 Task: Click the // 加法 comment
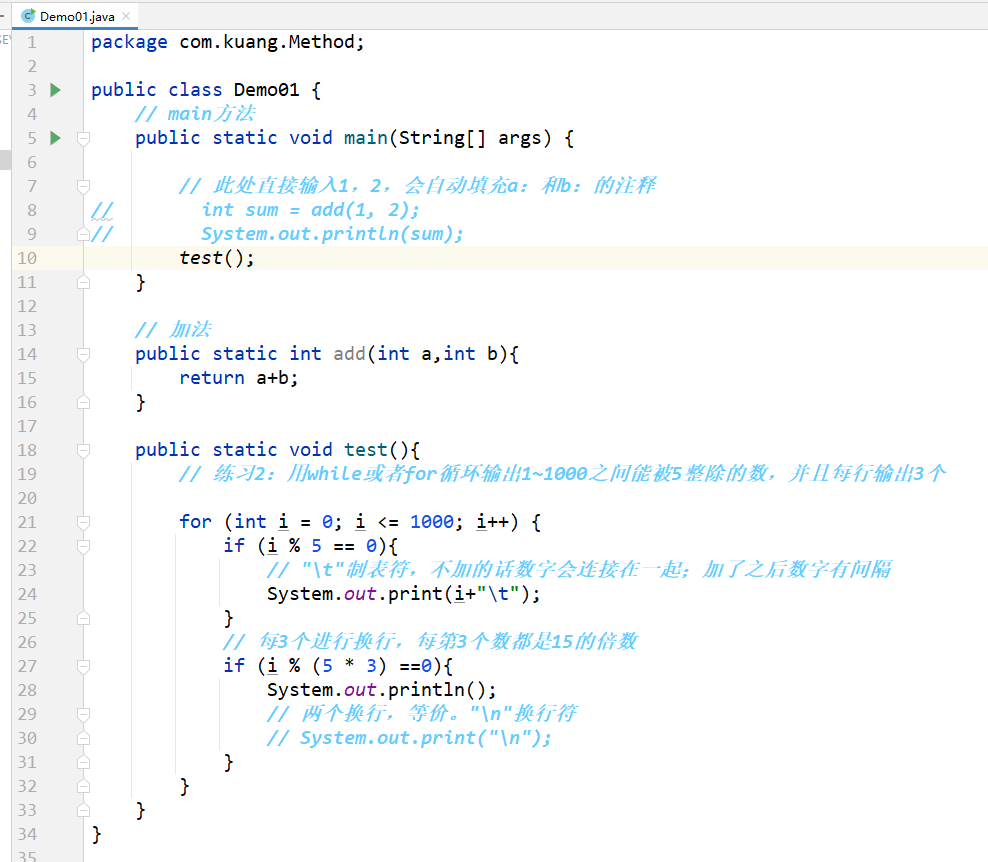tap(173, 330)
